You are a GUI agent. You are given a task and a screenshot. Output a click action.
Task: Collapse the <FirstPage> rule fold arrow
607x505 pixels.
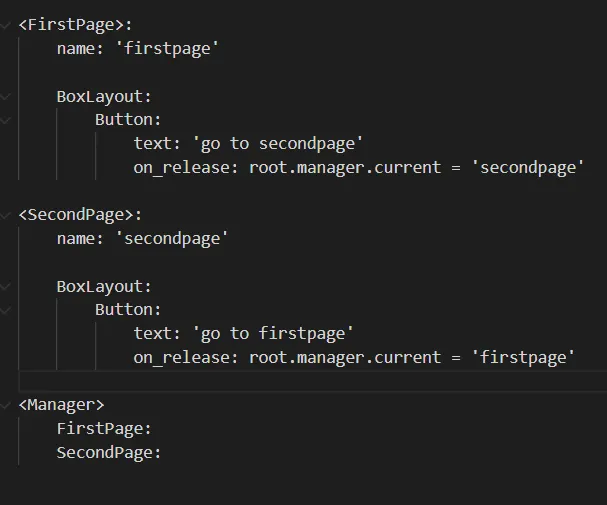[7, 24]
